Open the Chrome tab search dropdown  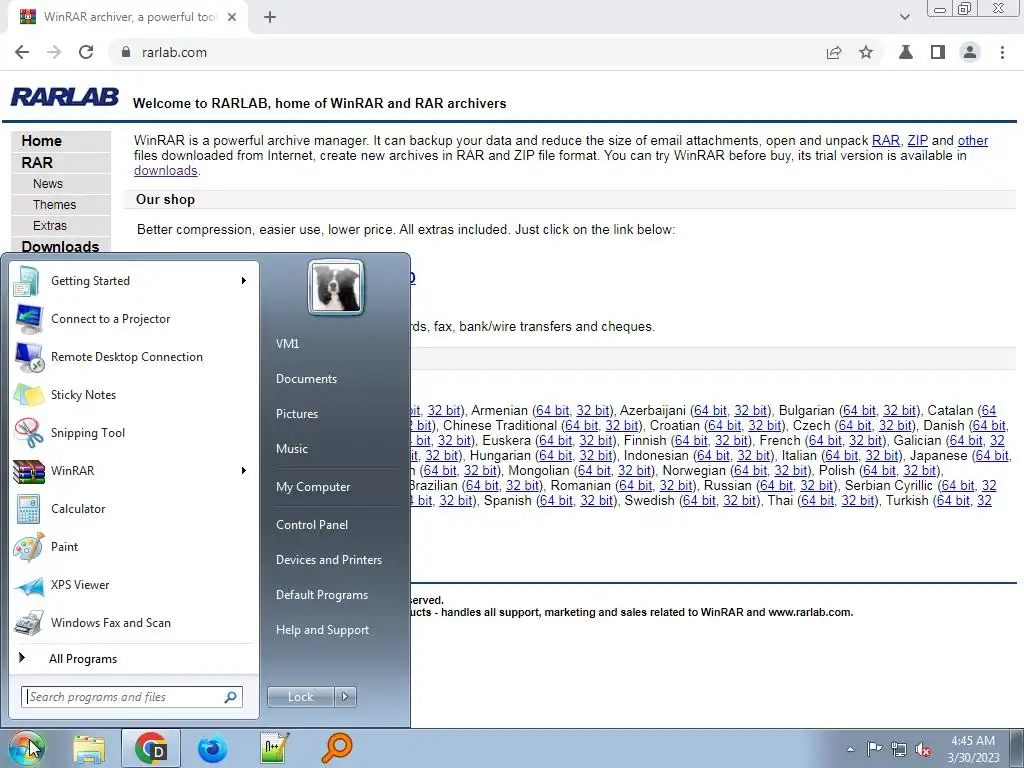(904, 17)
